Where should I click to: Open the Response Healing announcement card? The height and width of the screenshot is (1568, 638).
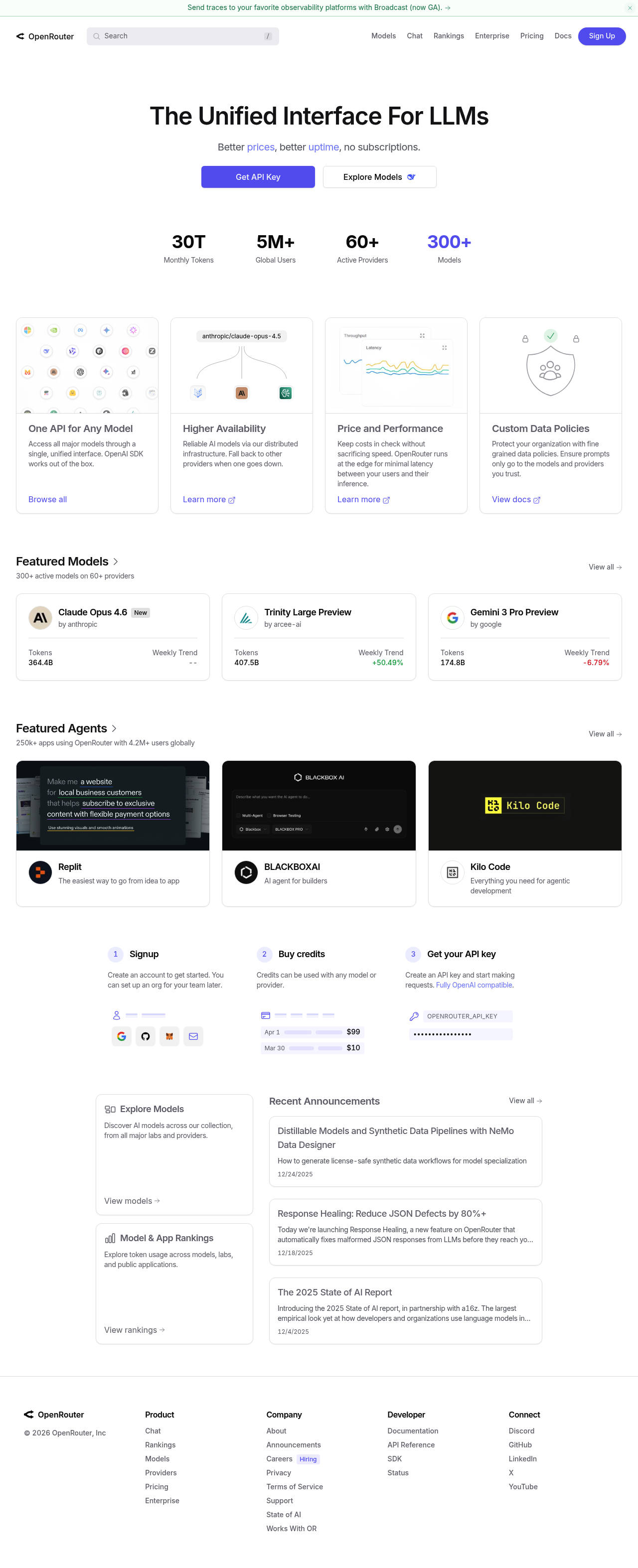(405, 1232)
